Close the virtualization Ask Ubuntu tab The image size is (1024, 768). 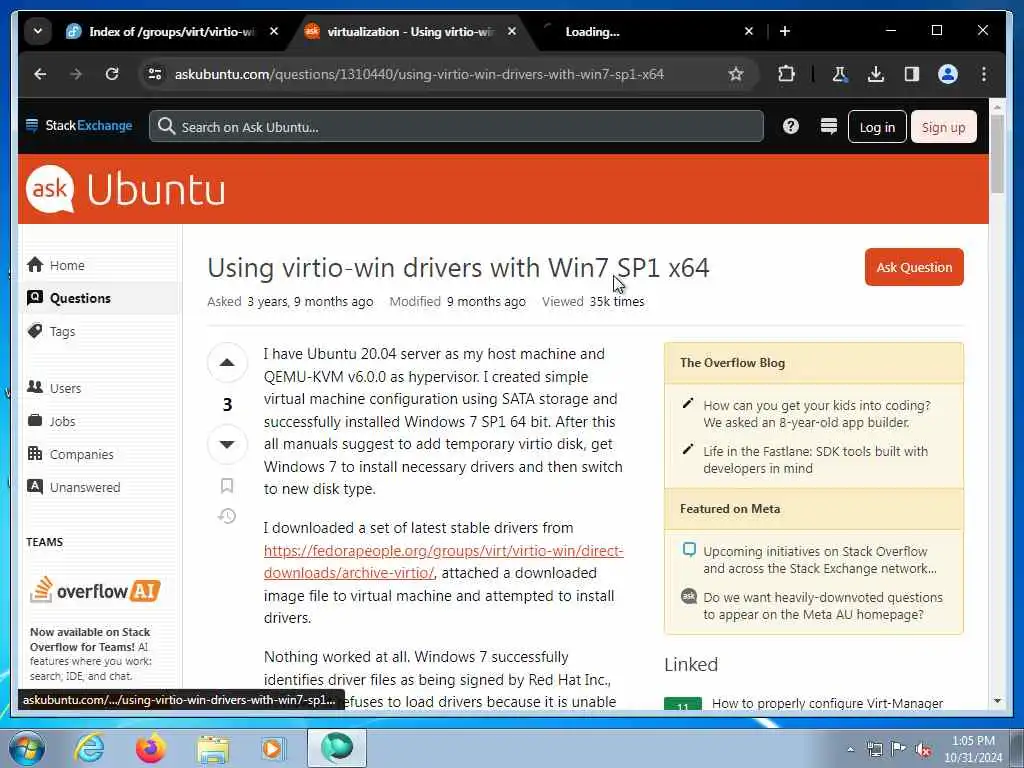pyautogui.click(x=512, y=31)
